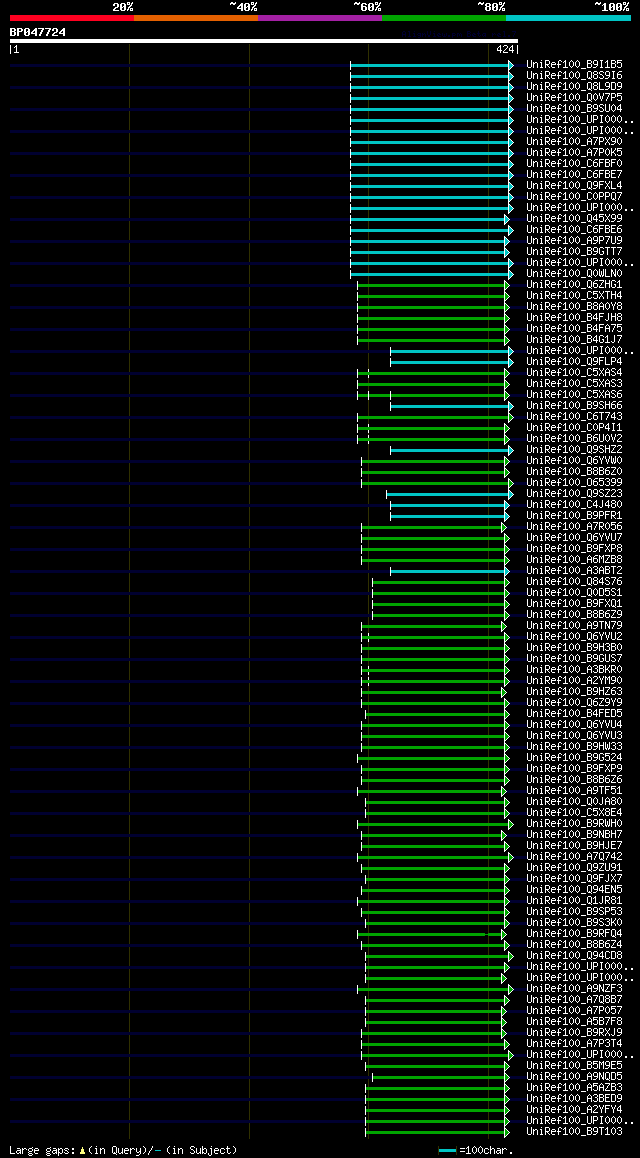Image resolution: width=640 pixels, height=1158 pixels.
Task: Click UniRef100_B4G1J7 in the hit list
Action: point(574,340)
